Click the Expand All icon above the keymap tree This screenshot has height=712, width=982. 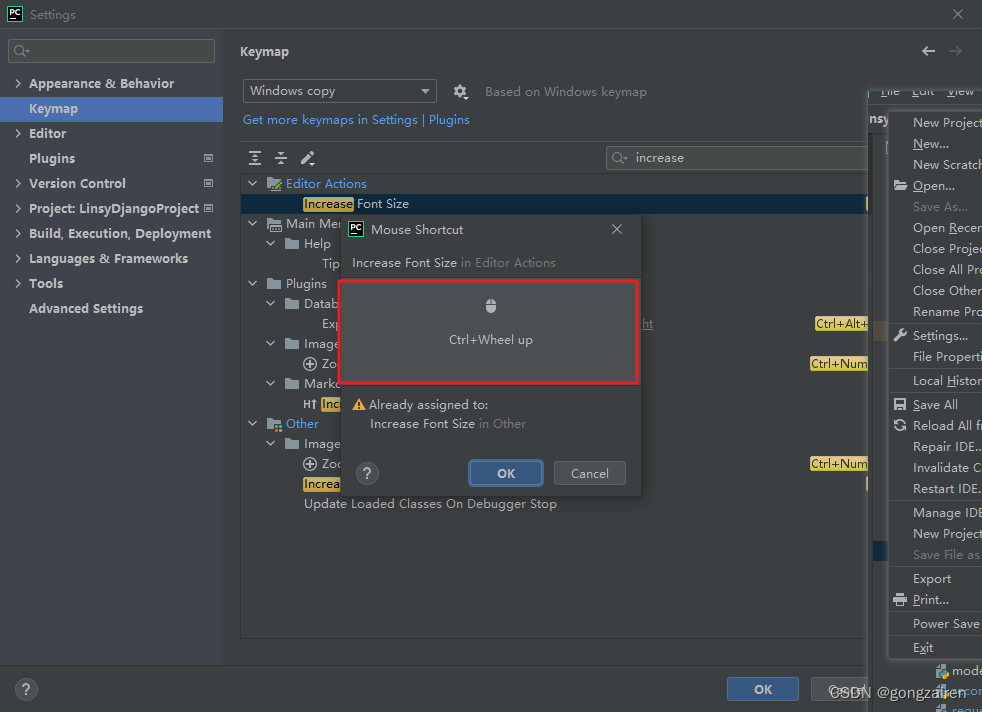255,158
